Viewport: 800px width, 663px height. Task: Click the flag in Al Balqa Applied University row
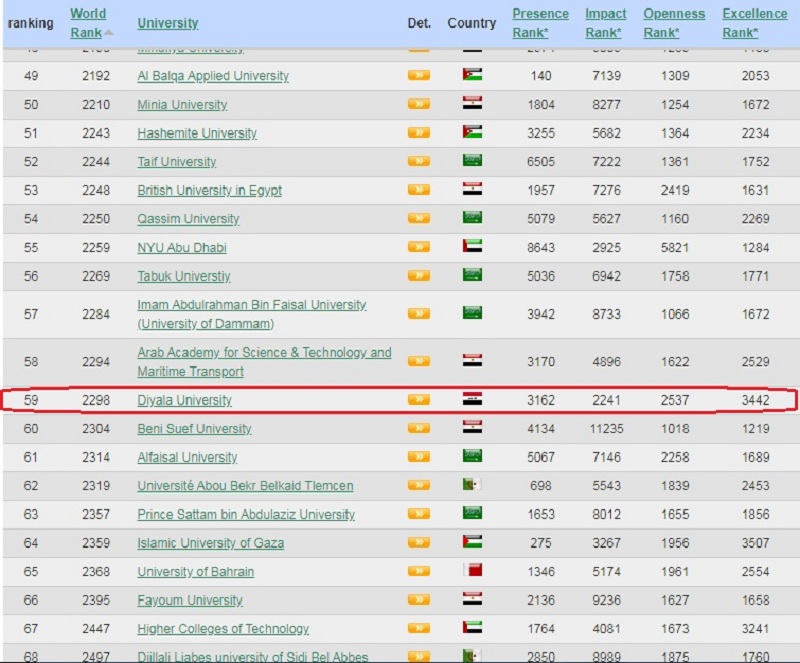(472, 75)
